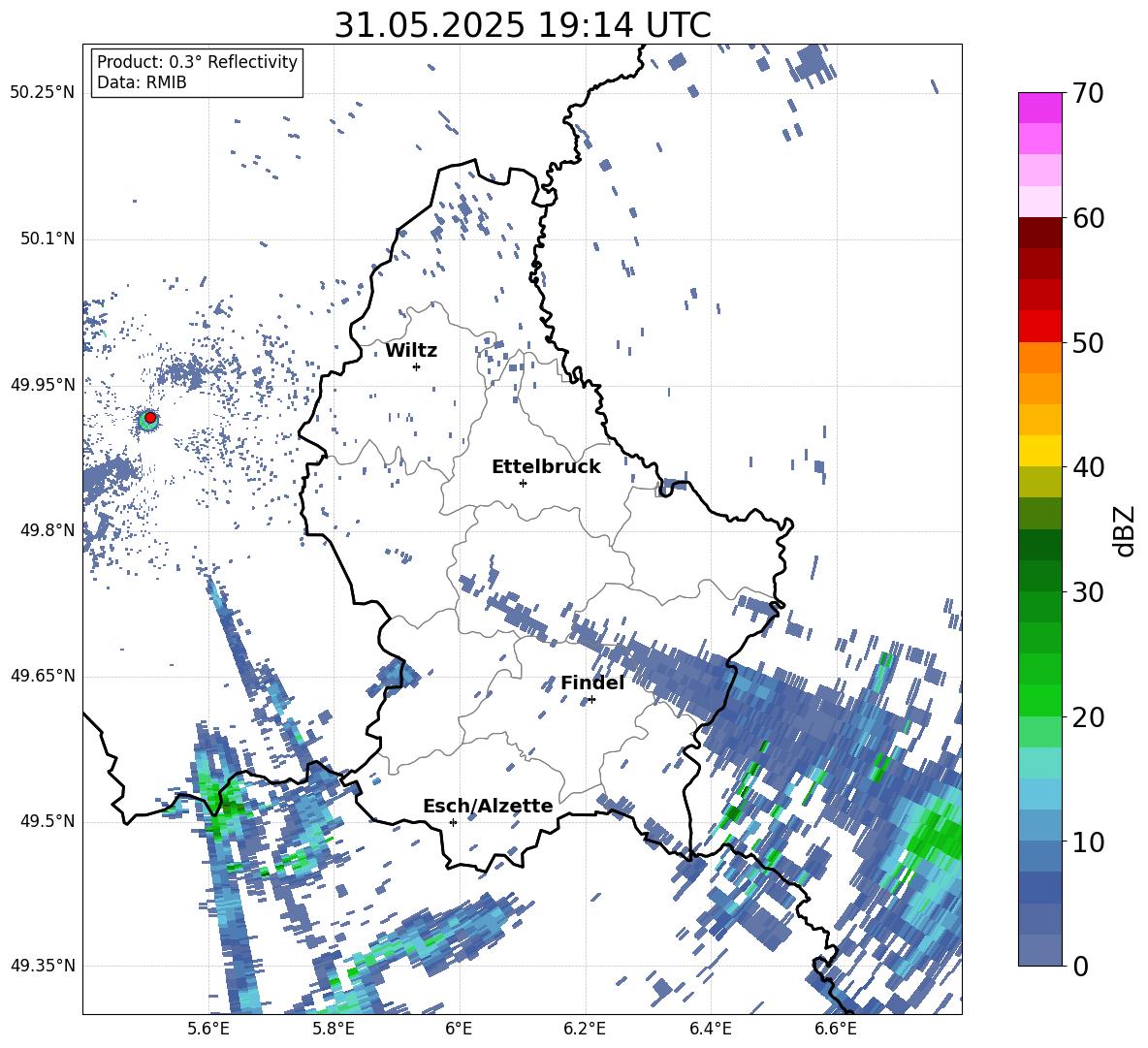Click the title 31.05.2025 19:14 UTC

523,25
